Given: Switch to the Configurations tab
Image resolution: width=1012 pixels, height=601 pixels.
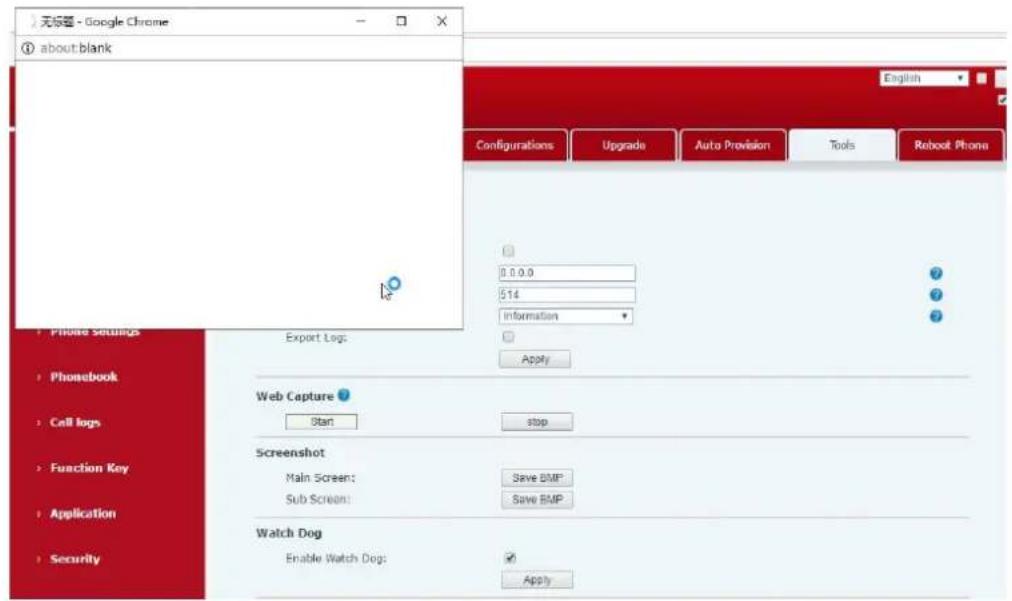Looking at the screenshot, I should [514, 145].
